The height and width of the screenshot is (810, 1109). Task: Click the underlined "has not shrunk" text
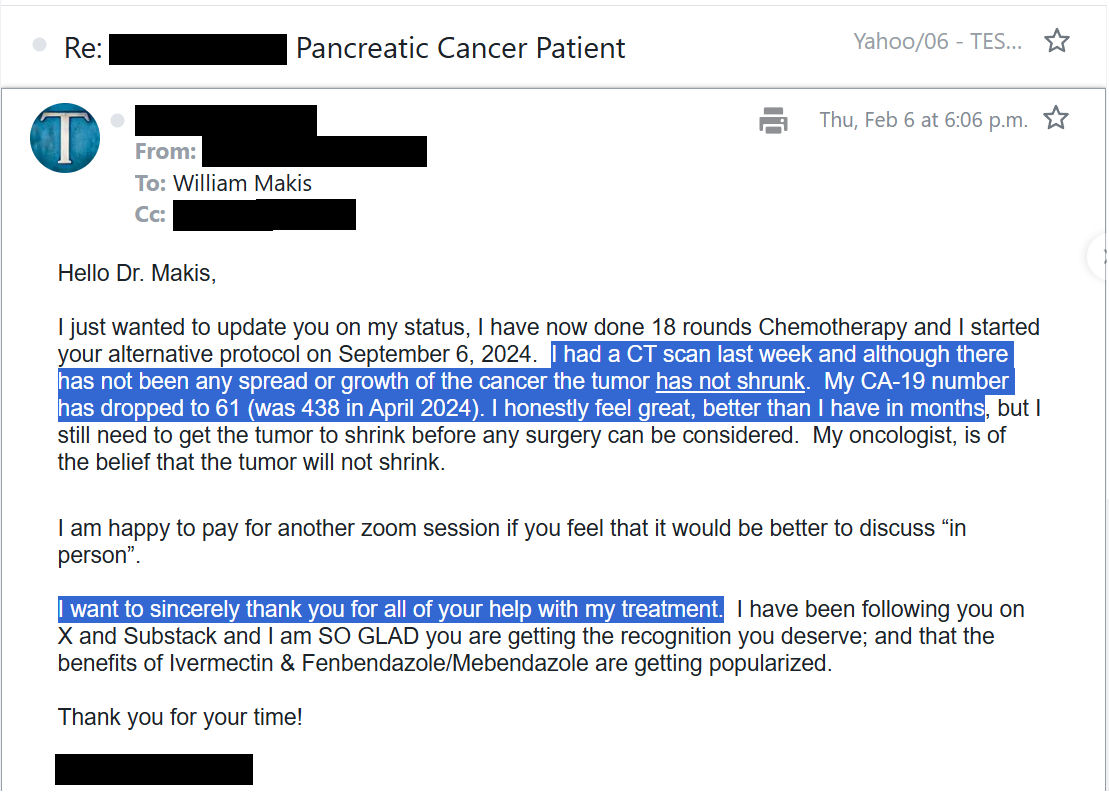730,381
